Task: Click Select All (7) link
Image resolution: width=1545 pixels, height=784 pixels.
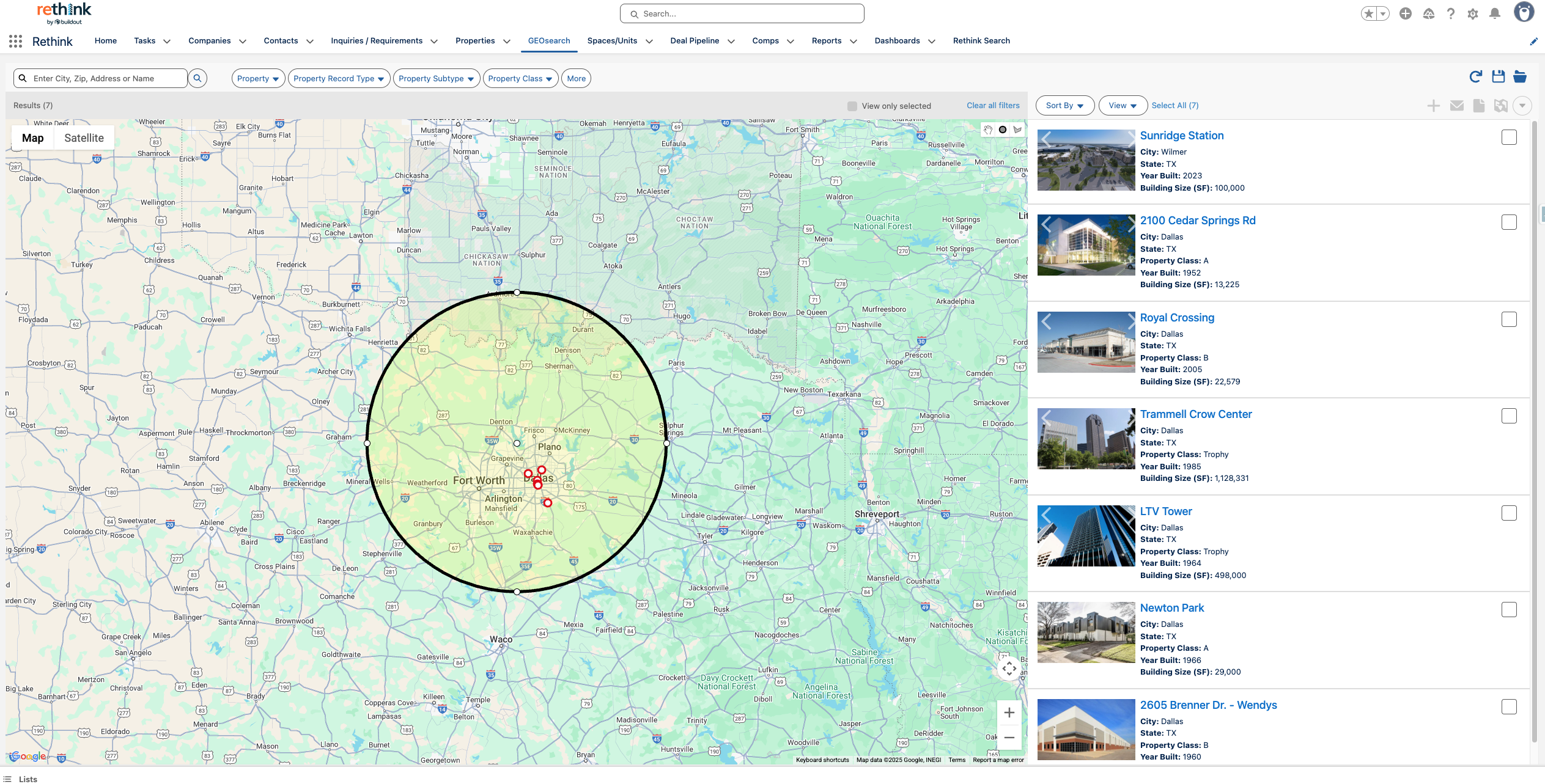Action: (x=1174, y=106)
